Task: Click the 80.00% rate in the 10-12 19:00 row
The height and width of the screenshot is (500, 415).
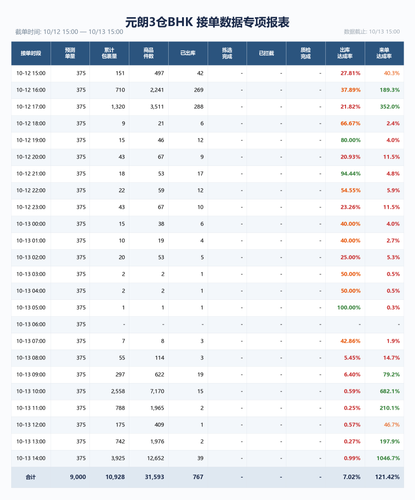Action: tap(350, 140)
